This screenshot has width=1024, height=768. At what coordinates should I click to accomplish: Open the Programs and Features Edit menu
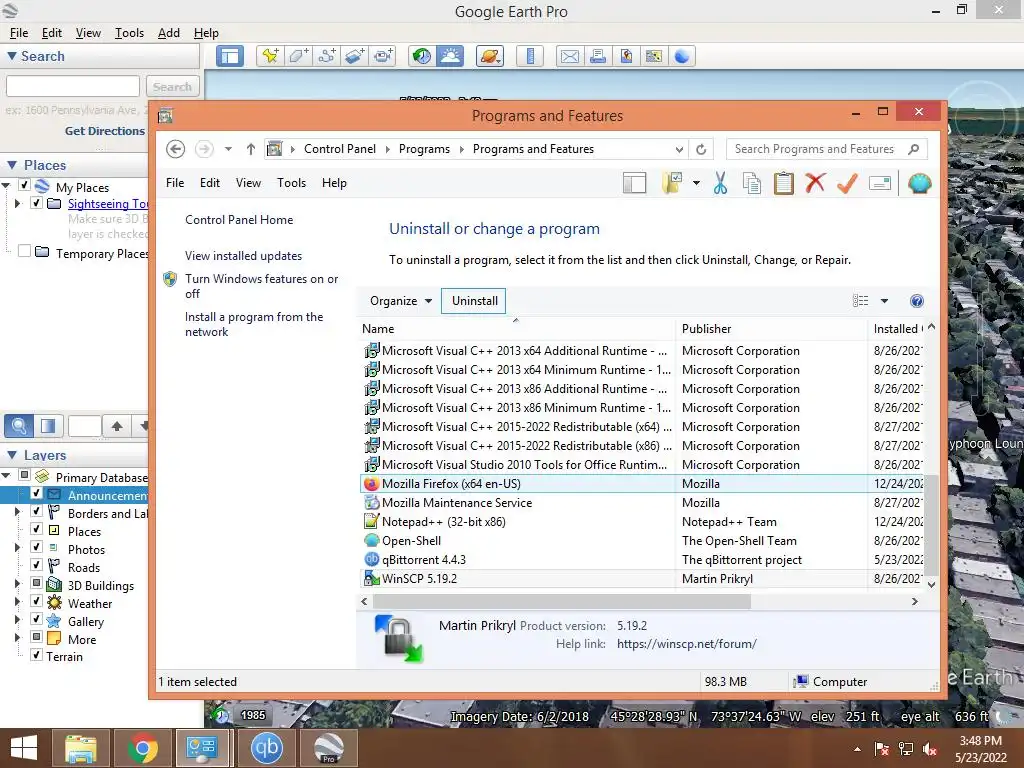click(x=210, y=183)
